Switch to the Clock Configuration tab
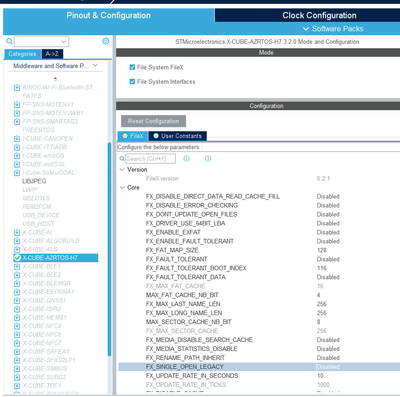Image resolution: width=400 pixels, height=397 pixels. click(x=307, y=15)
